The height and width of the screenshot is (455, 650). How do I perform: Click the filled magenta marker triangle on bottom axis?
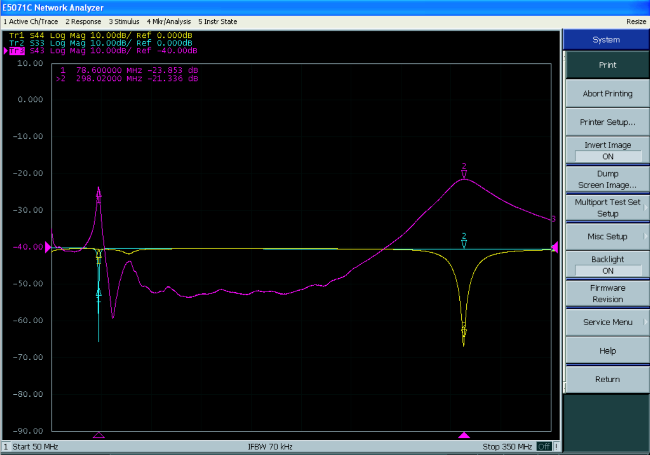pos(463,435)
